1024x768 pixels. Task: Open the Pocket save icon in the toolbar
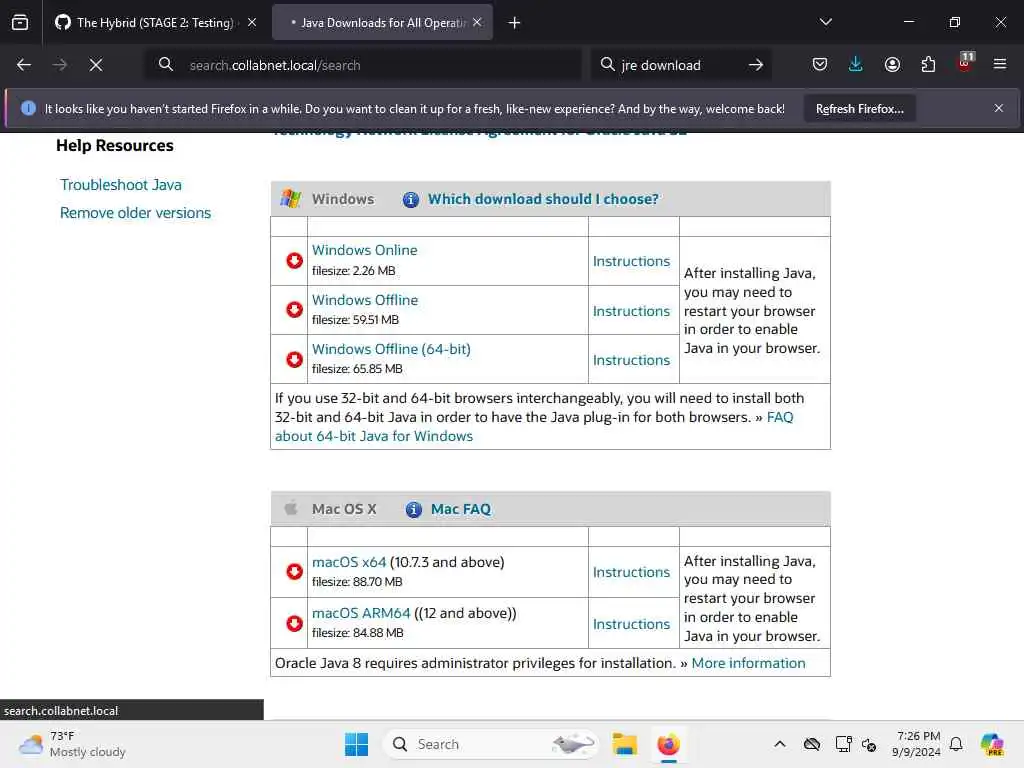coord(820,64)
